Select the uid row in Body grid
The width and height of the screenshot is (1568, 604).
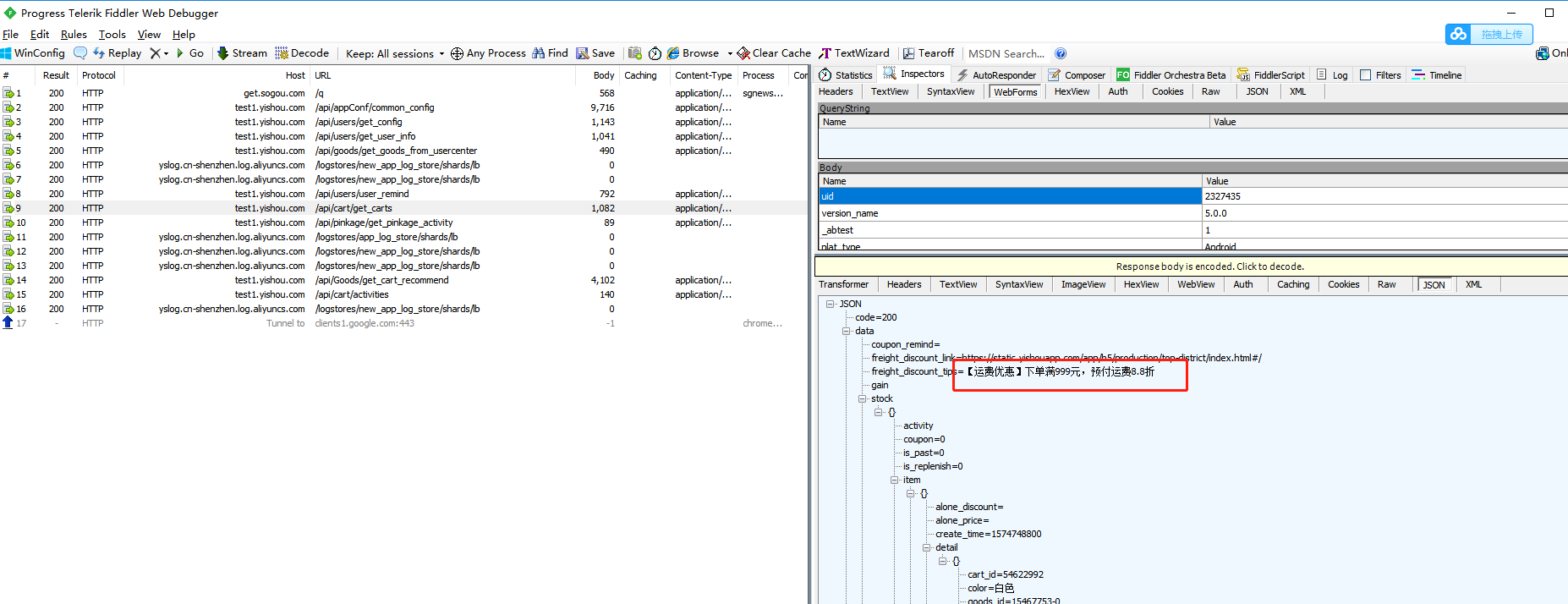(1192, 196)
